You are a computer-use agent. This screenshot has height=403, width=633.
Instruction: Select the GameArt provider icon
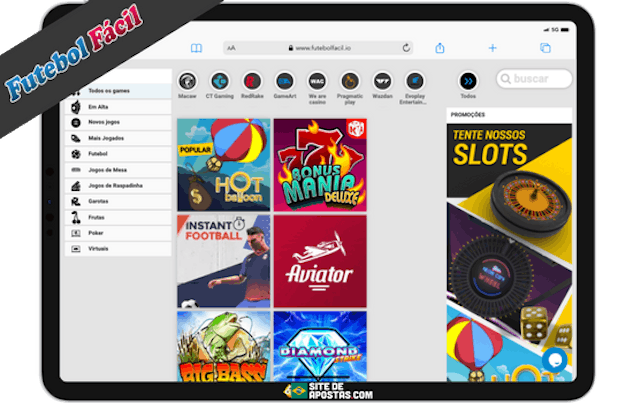pos(285,81)
